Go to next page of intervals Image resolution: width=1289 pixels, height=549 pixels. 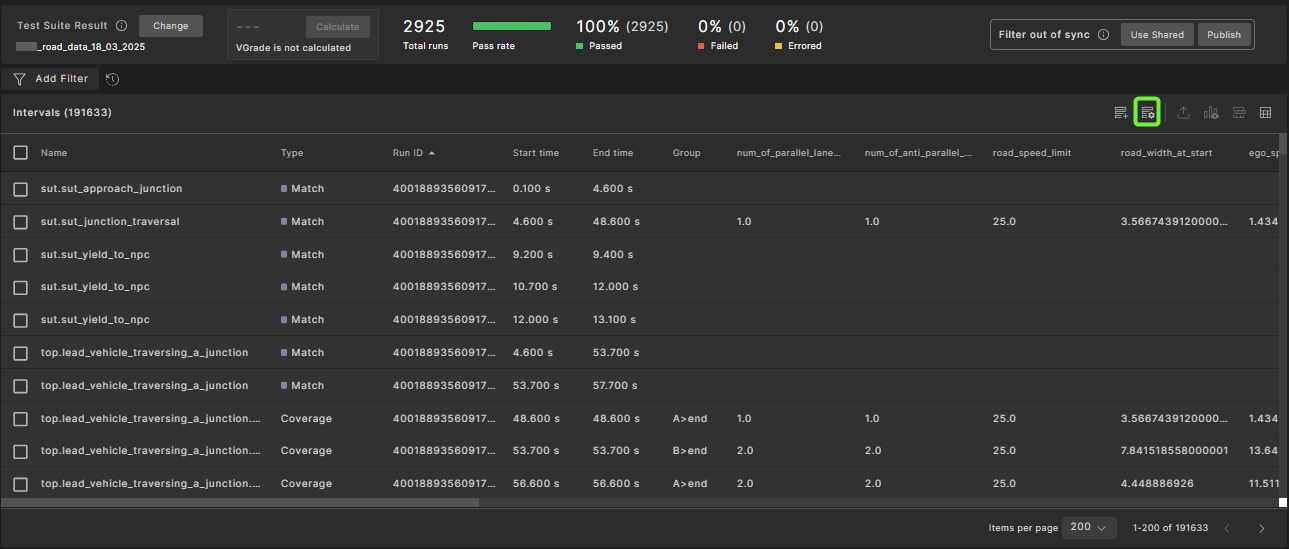click(1261, 528)
